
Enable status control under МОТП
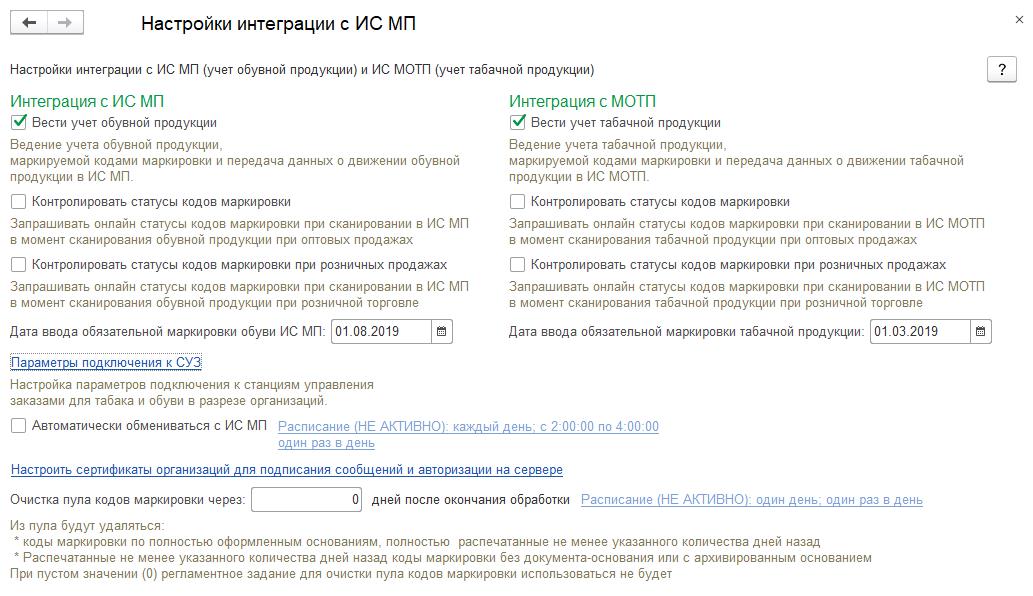point(518,202)
